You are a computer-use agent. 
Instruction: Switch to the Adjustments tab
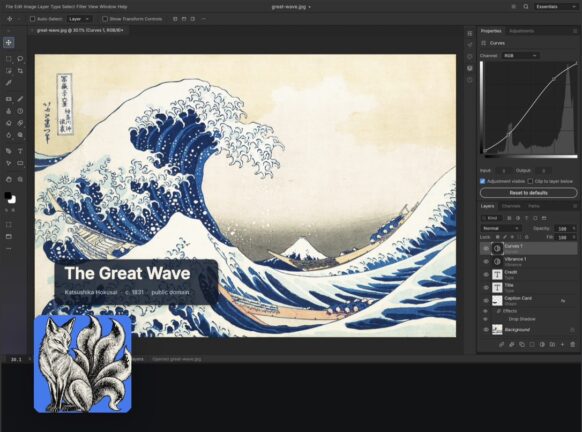click(522, 31)
